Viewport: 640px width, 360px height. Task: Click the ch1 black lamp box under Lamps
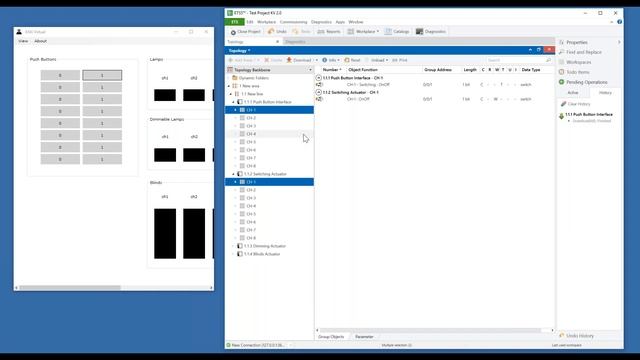pyautogui.click(x=165, y=95)
